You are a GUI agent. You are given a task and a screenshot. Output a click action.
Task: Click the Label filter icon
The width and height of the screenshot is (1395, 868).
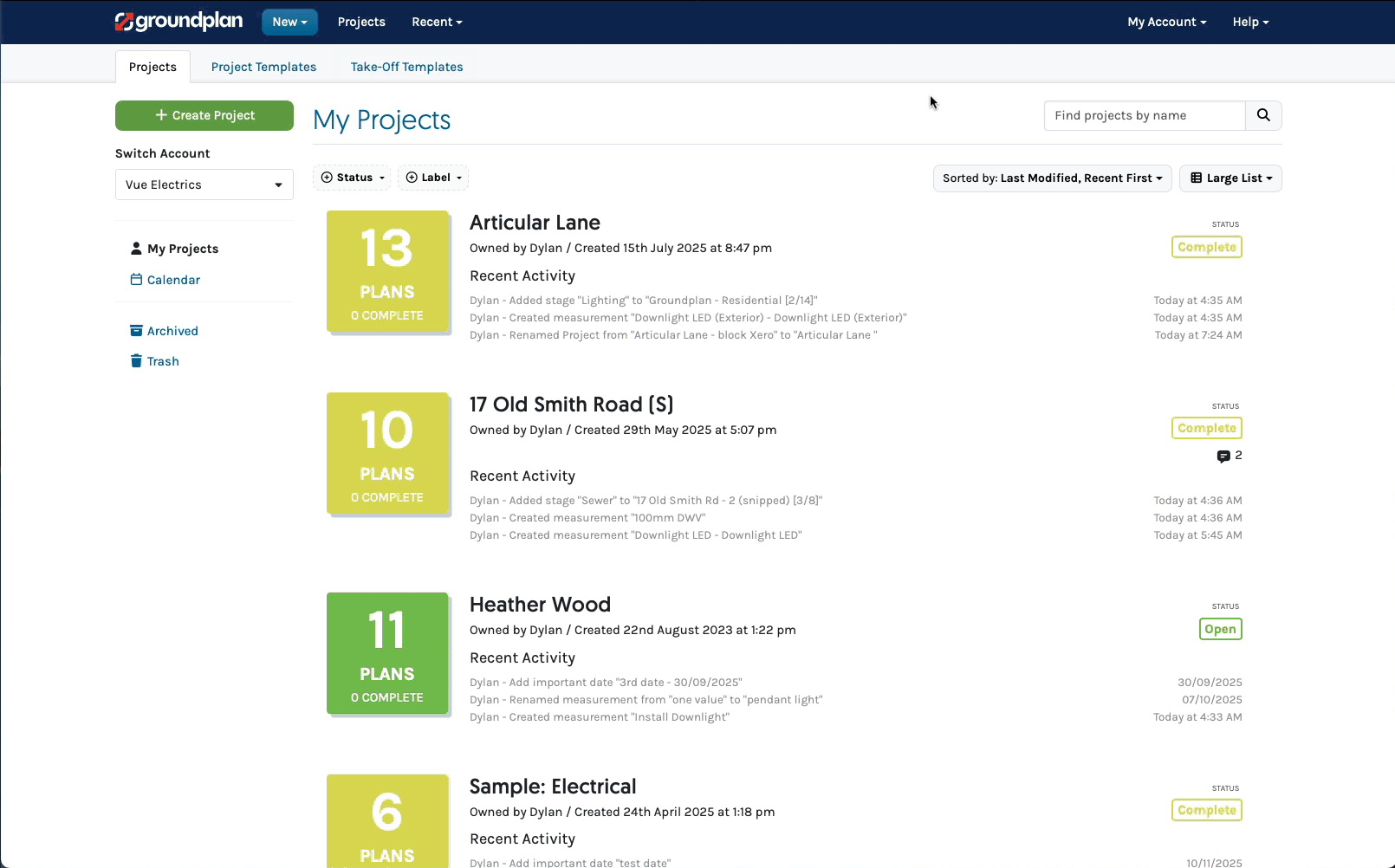[x=412, y=177]
